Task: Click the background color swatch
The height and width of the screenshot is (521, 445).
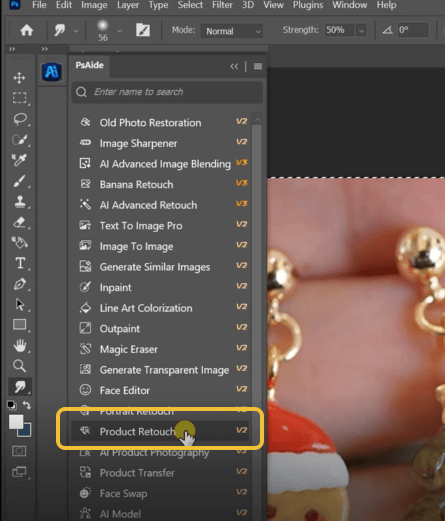Action: [27, 432]
